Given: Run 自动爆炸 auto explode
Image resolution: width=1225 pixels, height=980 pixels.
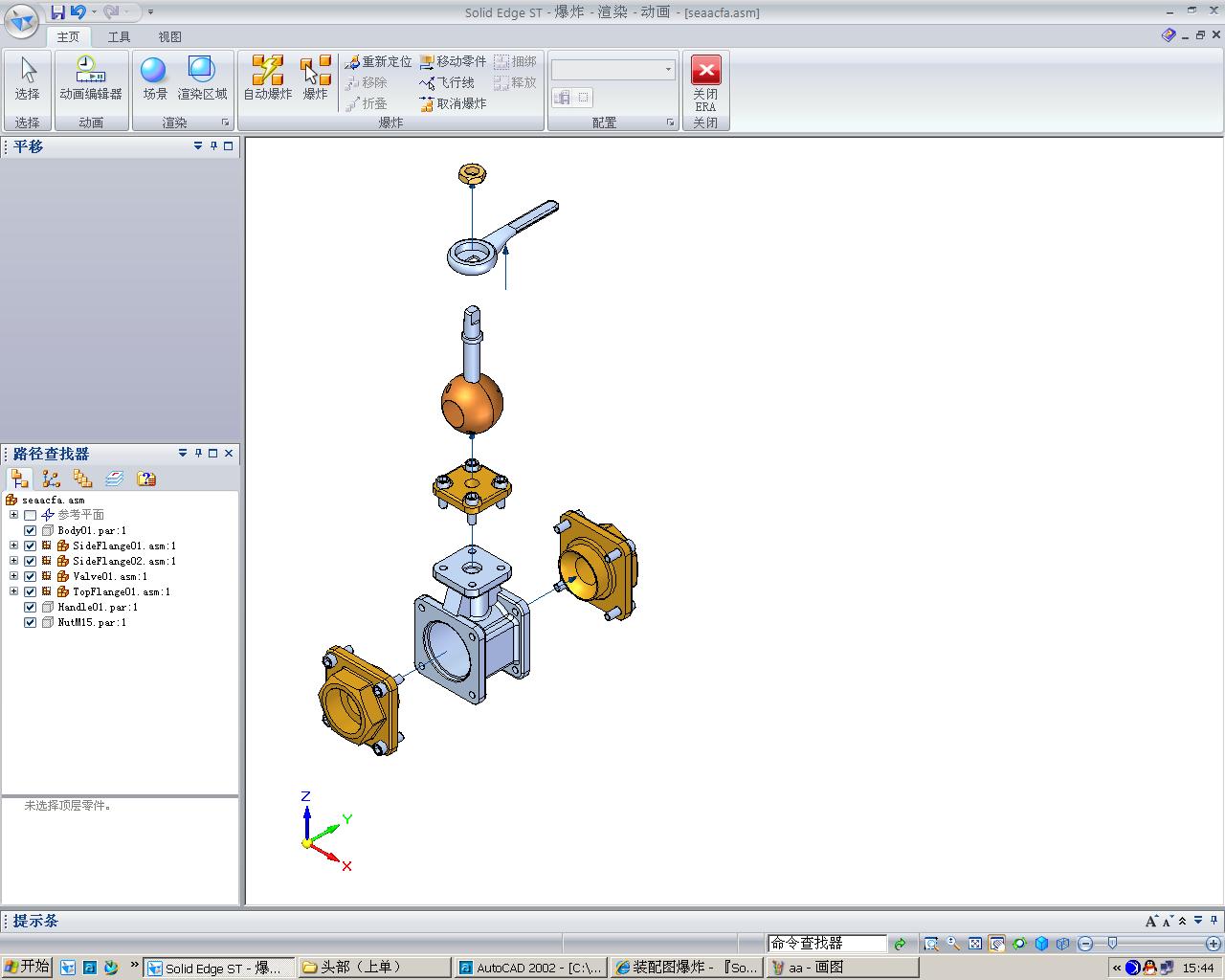Looking at the screenshot, I should point(267,80).
